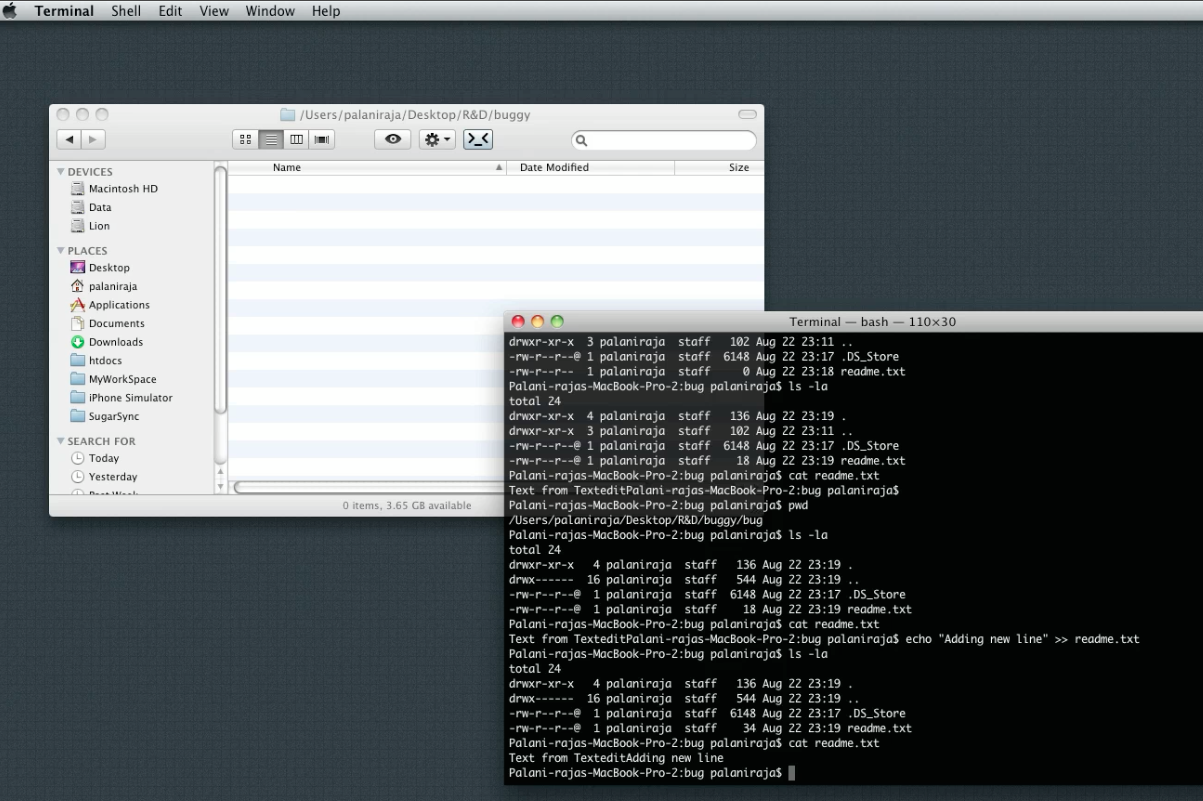Switch Finder to column view
The image size is (1203, 801).
click(x=296, y=141)
